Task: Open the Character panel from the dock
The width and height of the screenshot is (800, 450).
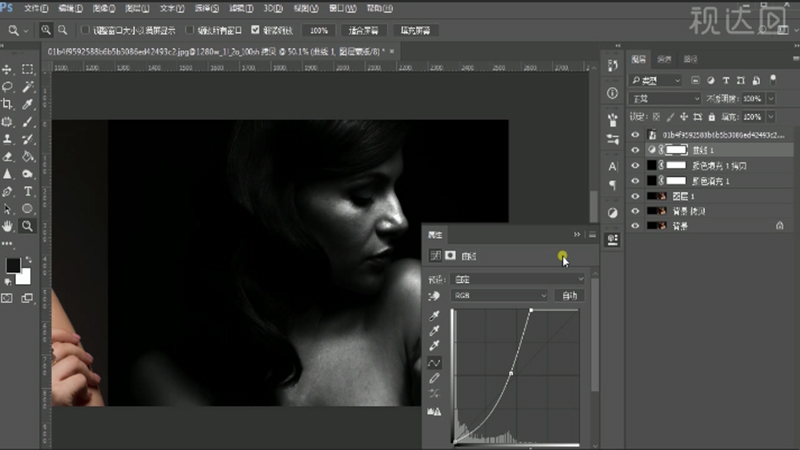Action: click(x=612, y=166)
